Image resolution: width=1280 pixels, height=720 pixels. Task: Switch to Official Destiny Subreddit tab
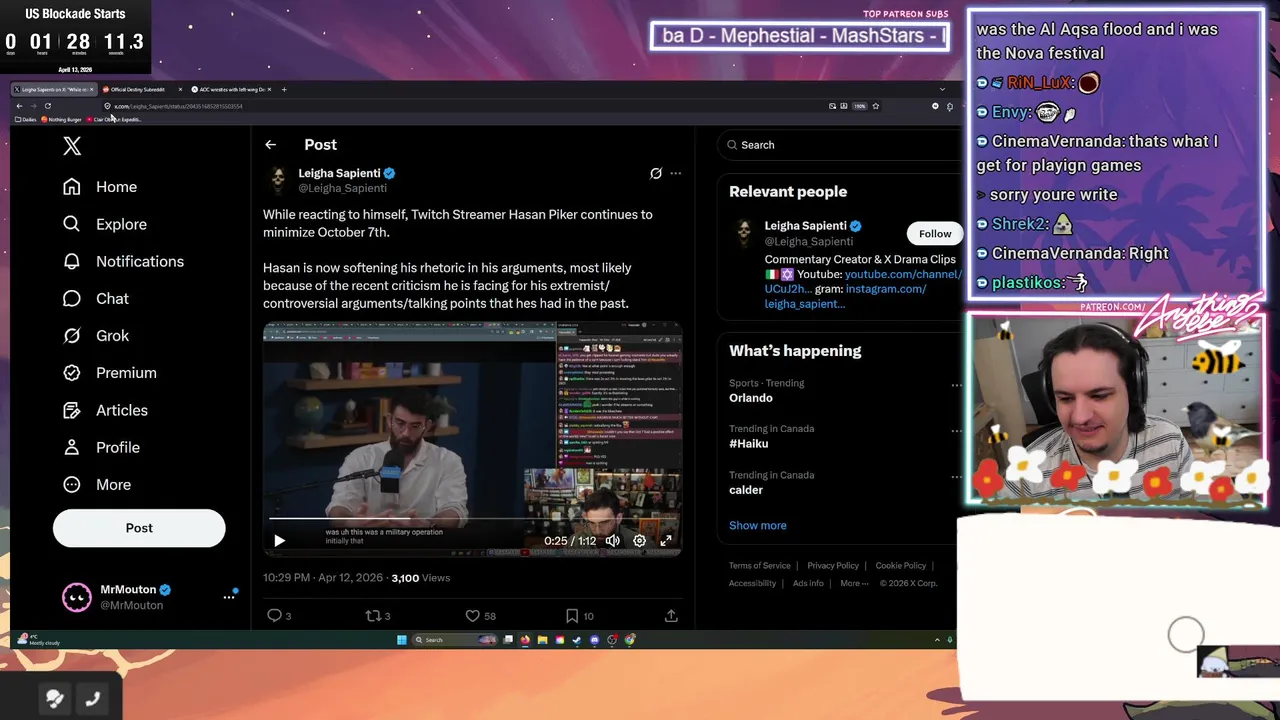click(x=142, y=89)
